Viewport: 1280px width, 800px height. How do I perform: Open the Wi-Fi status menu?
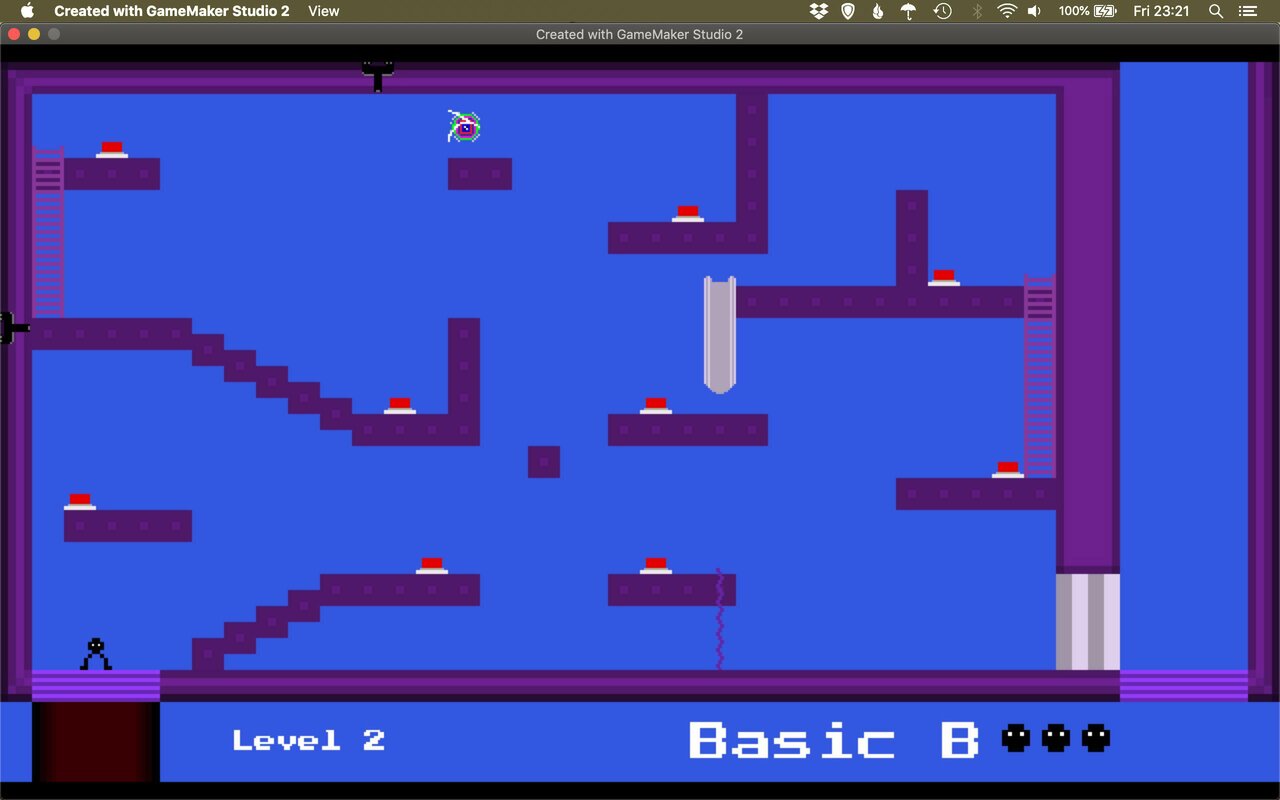click(x=1007, y=11)
